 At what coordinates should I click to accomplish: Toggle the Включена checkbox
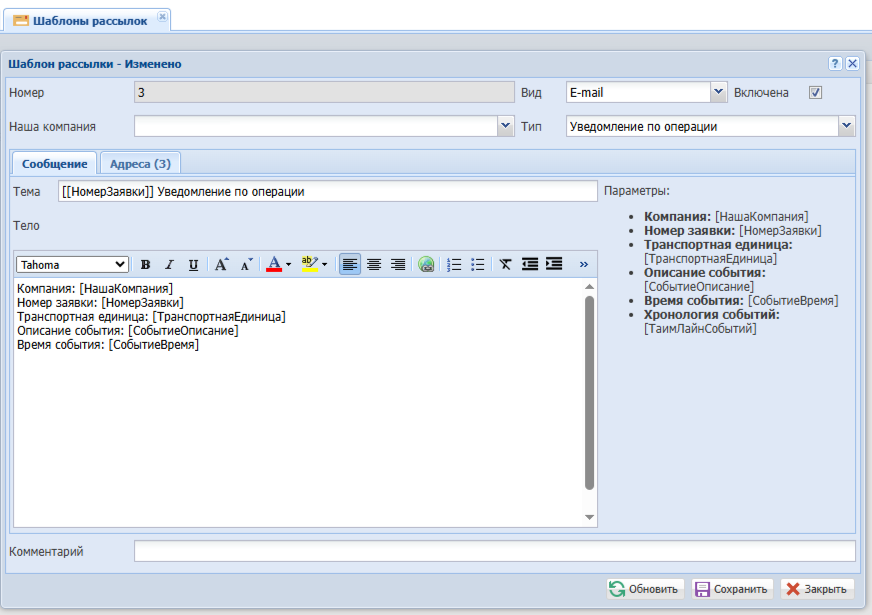[815, 93]
